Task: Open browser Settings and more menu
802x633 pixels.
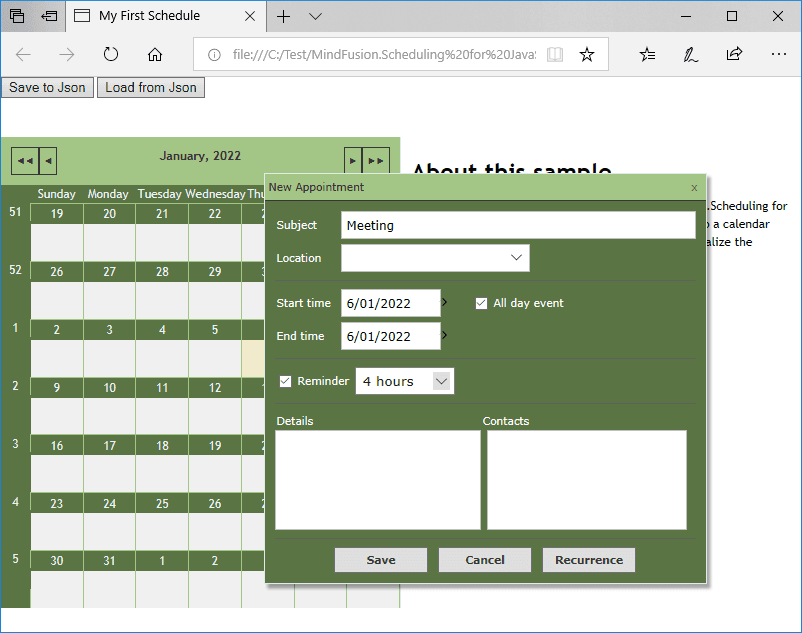Action: (778, 54)
